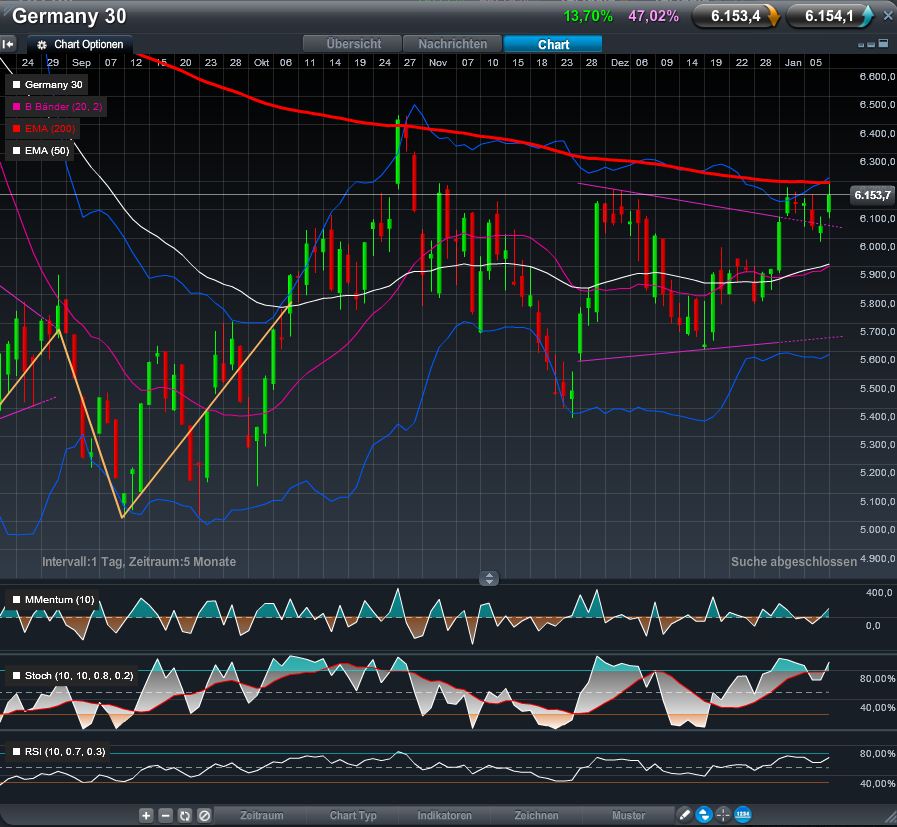Toggle the Germany 30 legend checkbox

17,85
